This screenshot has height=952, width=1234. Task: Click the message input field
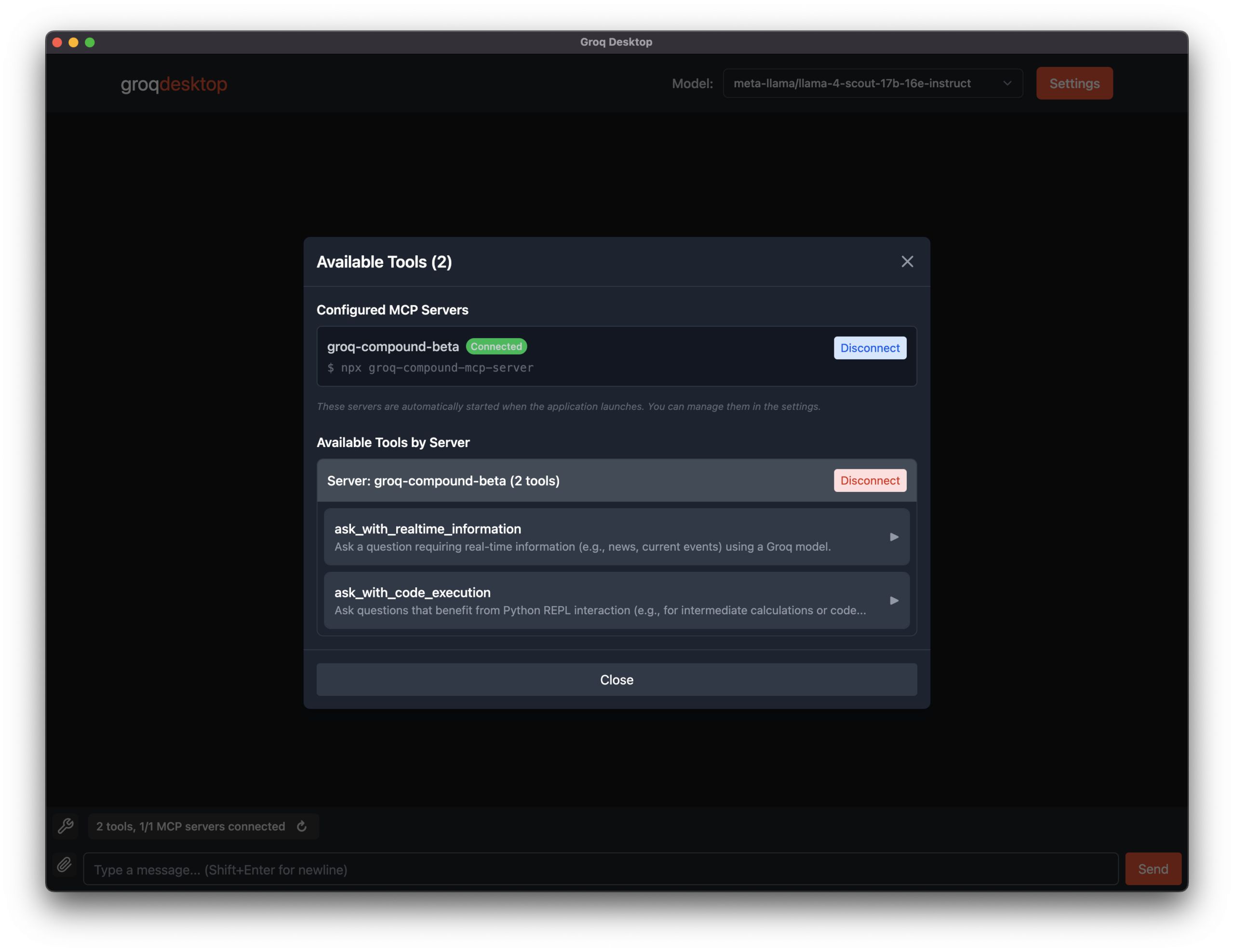(x=600, y=869)
